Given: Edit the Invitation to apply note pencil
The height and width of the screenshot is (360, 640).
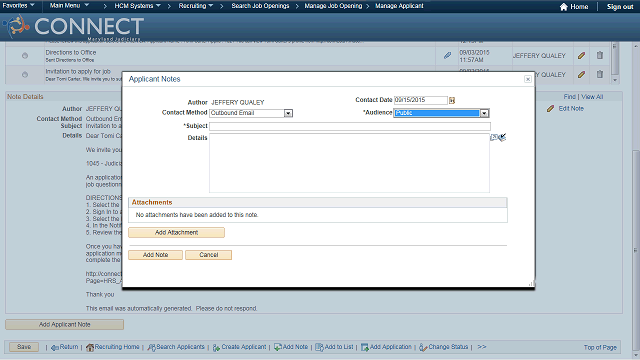Looking at the screenshot, I should 582,75.
